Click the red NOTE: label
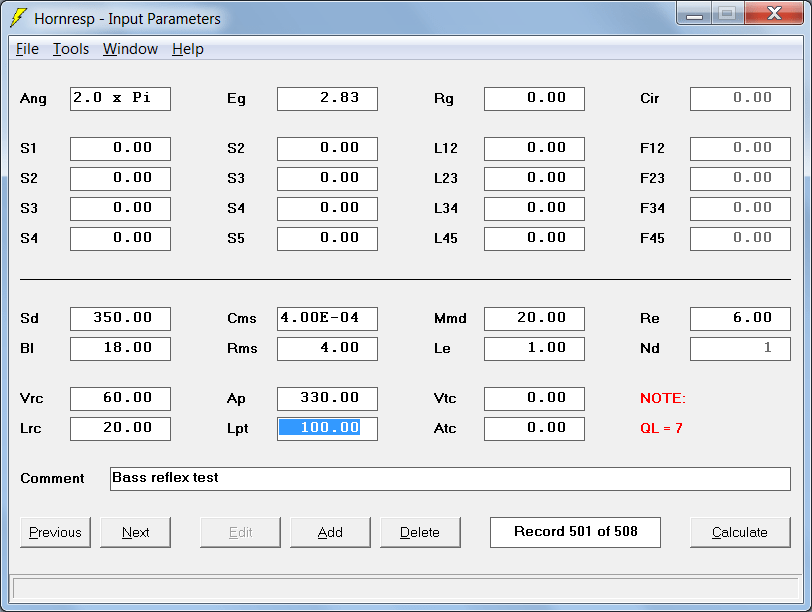This screenshot has width=812, height=612. point(662,398)
